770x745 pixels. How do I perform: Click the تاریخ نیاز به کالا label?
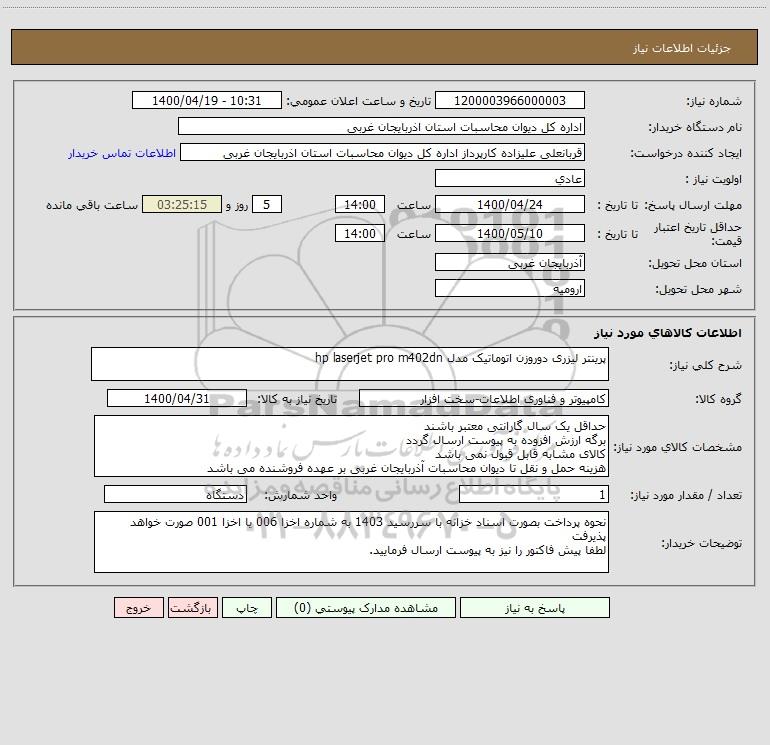297,399
